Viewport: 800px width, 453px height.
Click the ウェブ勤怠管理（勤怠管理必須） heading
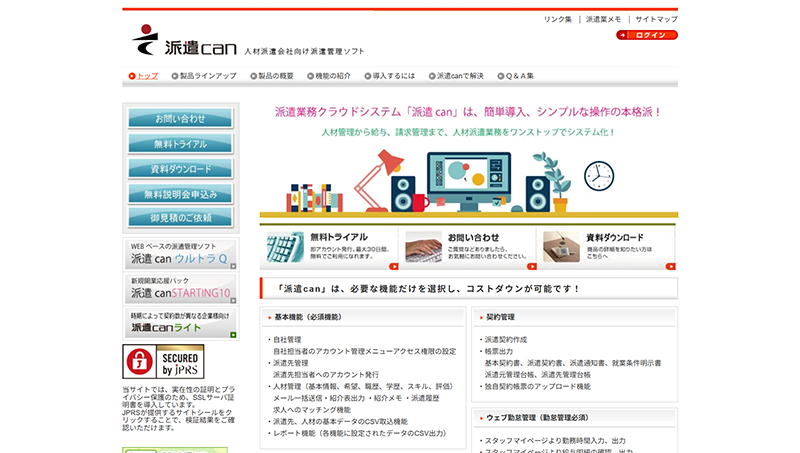tap(537, 418)
